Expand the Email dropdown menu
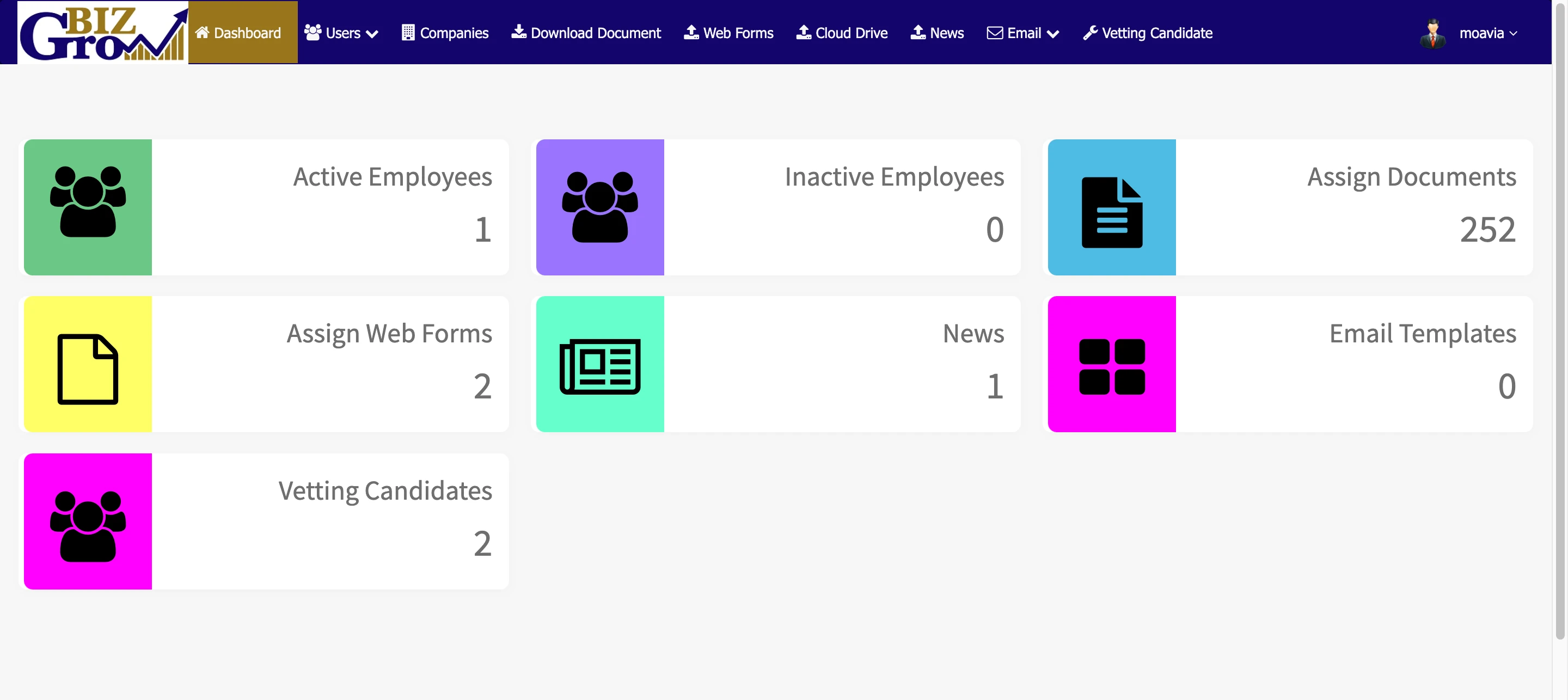Viewport: 1568px width, 700px height. pyautogui.click(x=1022, y=34)
